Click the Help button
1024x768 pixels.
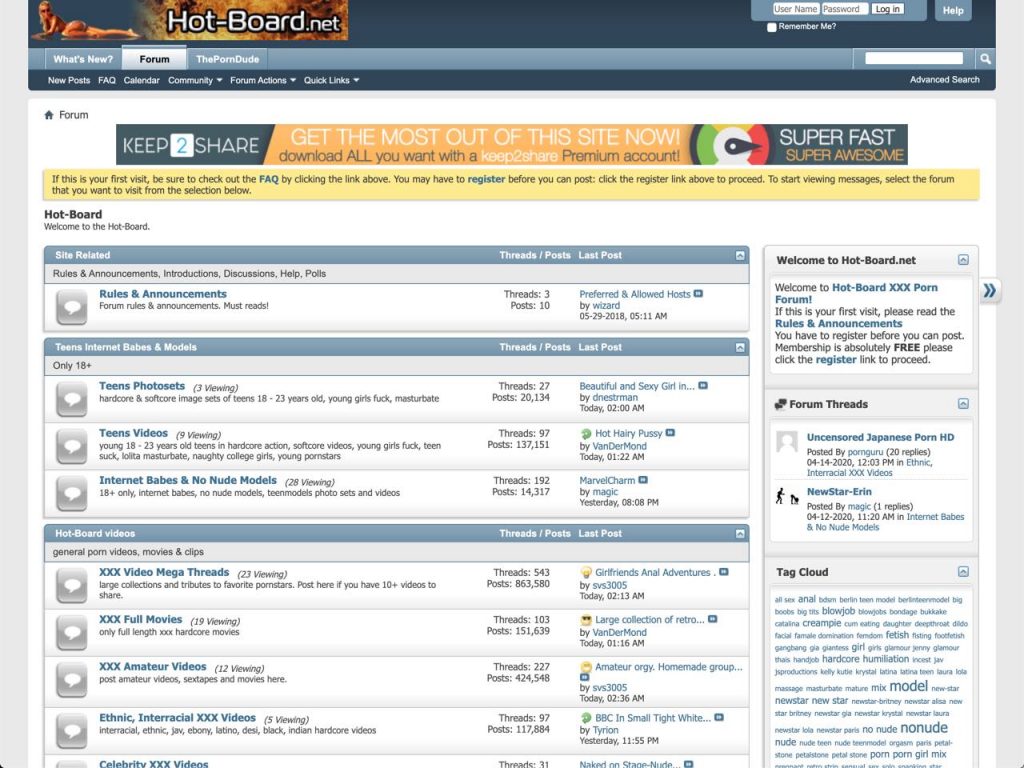[x=953, y=10]
